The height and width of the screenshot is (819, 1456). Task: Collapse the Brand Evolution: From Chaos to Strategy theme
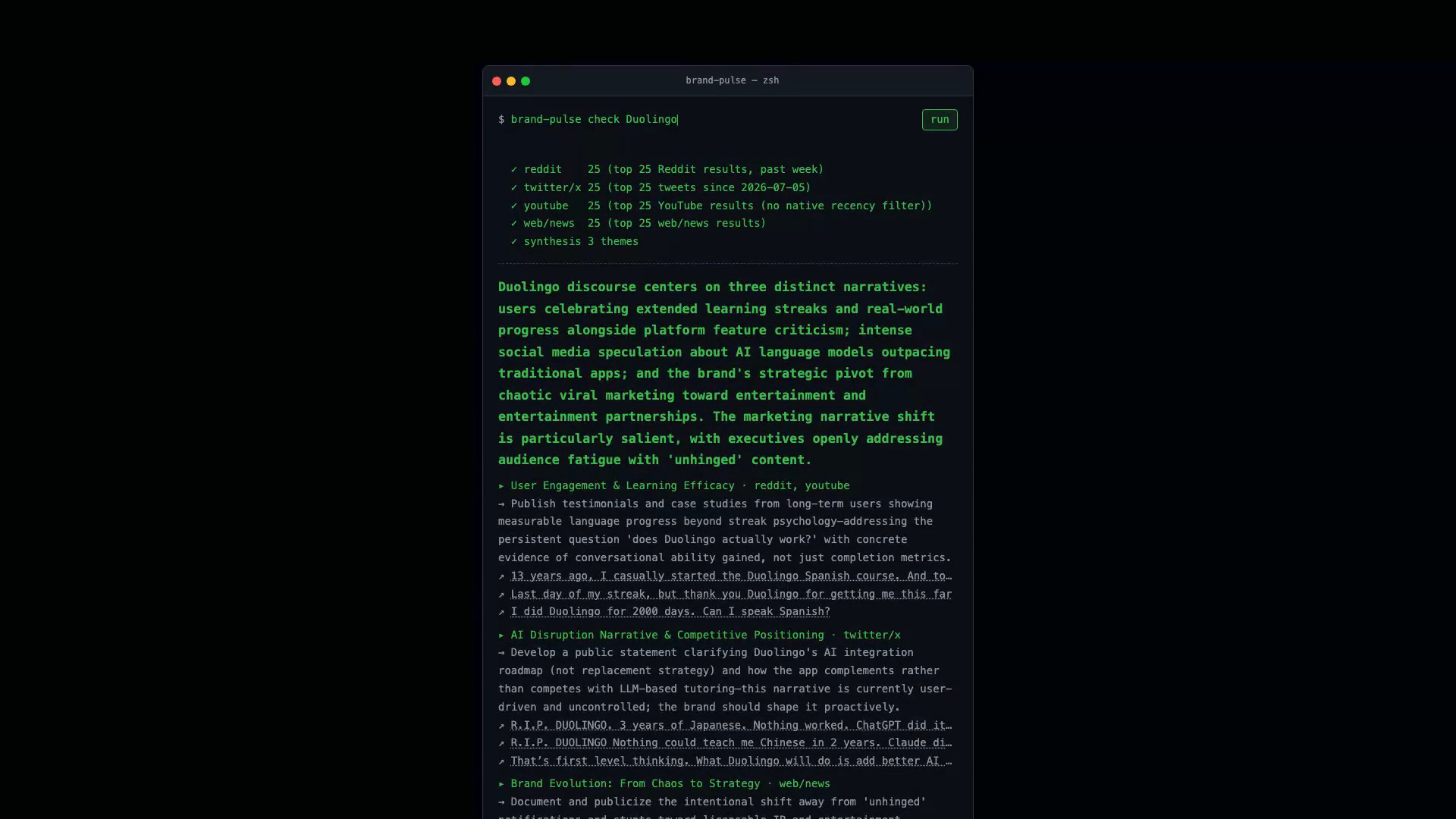click(x=664, y=783)
